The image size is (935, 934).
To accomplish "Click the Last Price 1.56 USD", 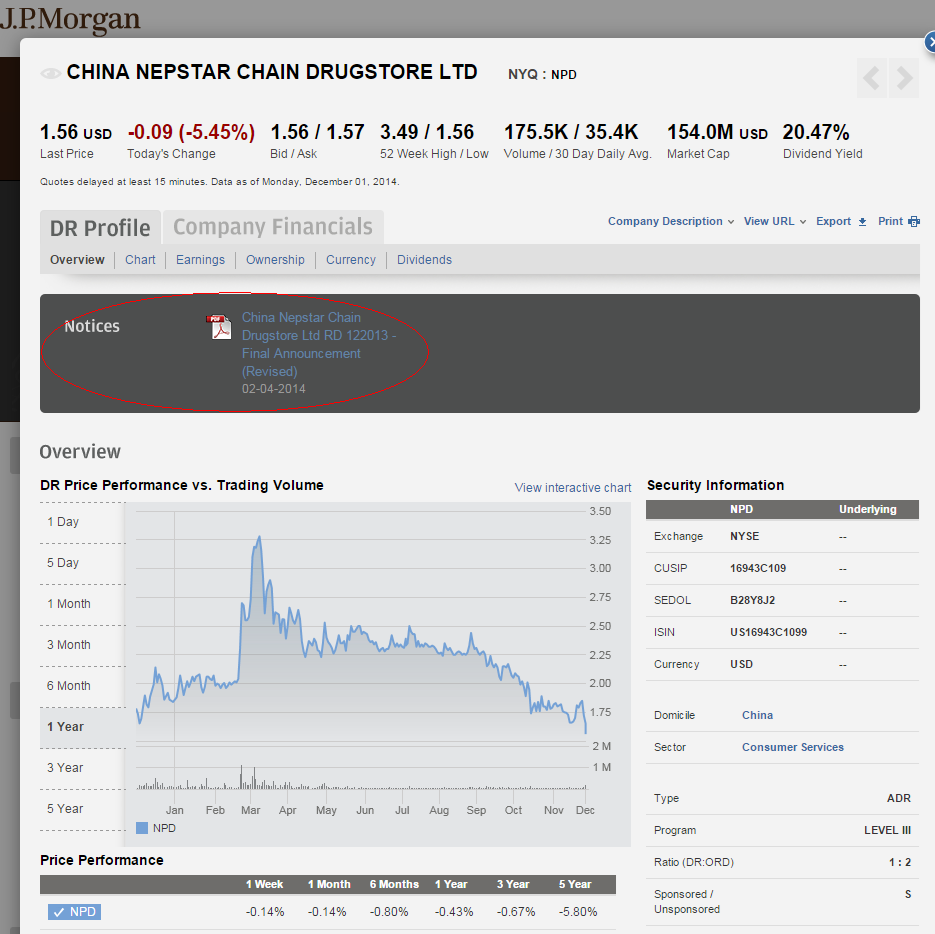I will tap(76, 132).
